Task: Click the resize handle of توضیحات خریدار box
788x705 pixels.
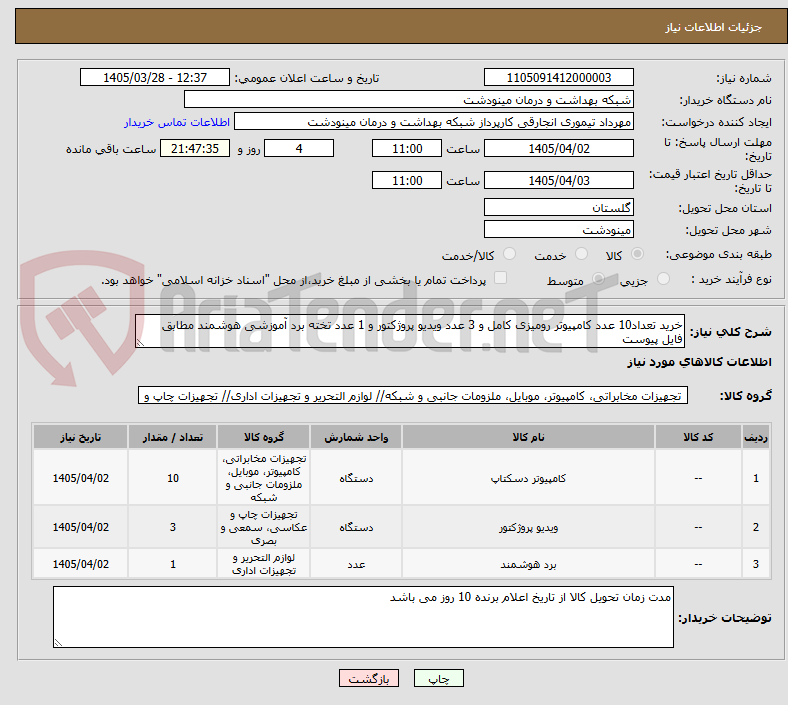Action: (58, 643)
